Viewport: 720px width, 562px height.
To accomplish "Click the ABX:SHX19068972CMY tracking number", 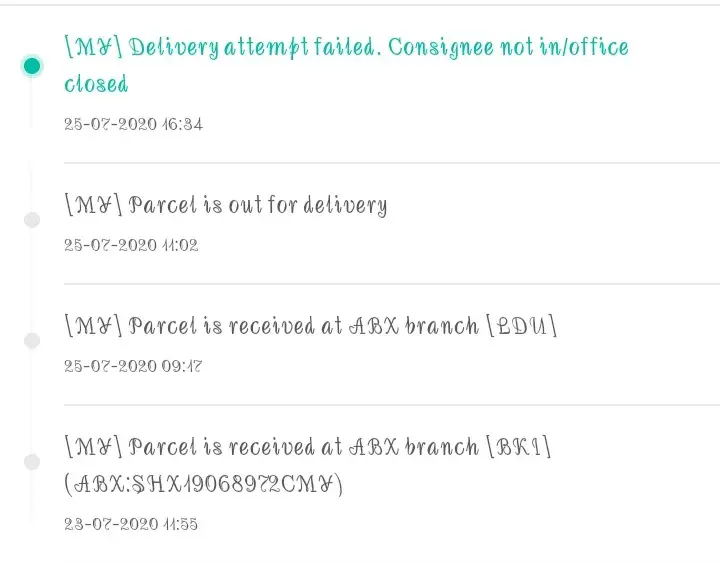I will tap(203, 485).
